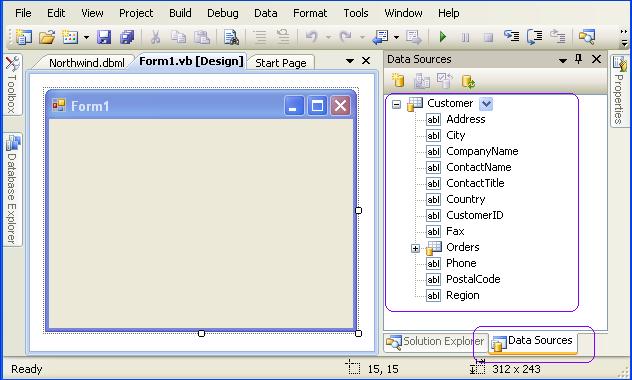Select the Form1 title bar in the designer

click(201, 106)
